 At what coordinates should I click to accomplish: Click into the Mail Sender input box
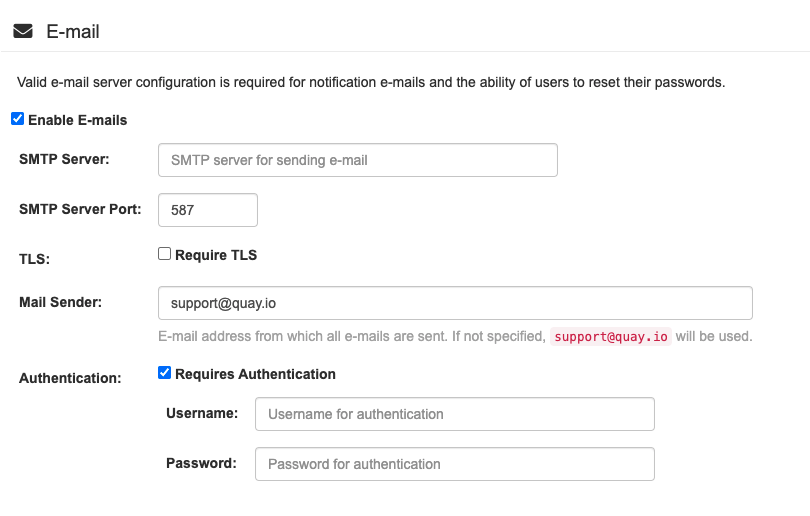point(455,303)
